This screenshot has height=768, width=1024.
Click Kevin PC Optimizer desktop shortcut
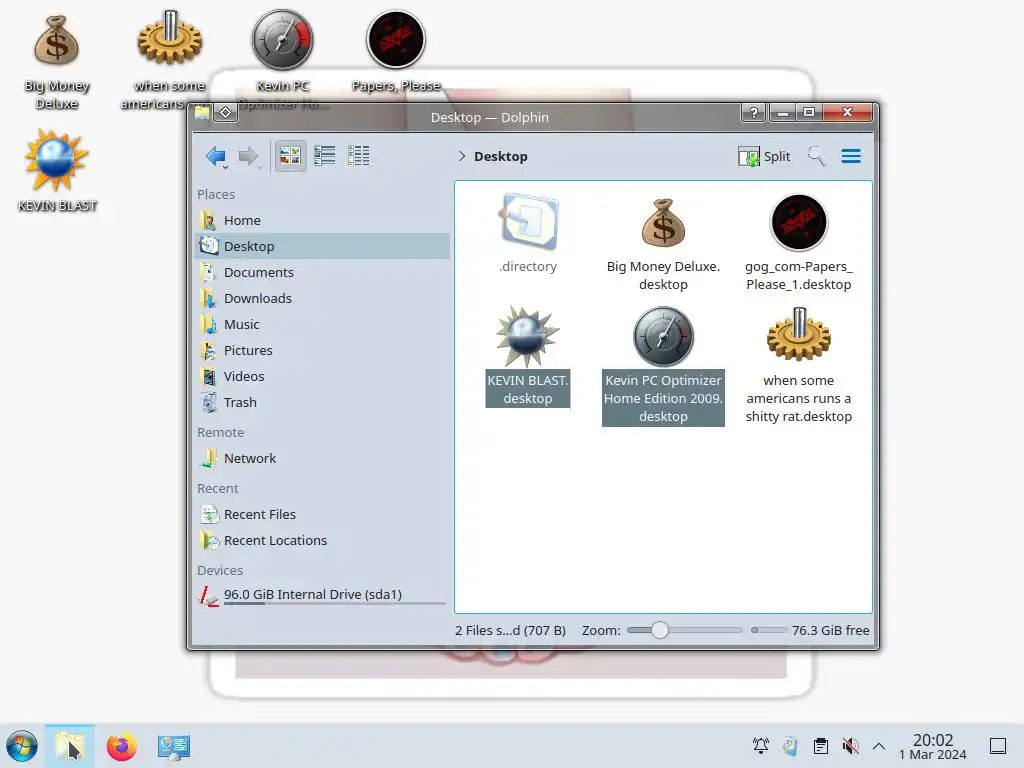(x=283, y=60)
